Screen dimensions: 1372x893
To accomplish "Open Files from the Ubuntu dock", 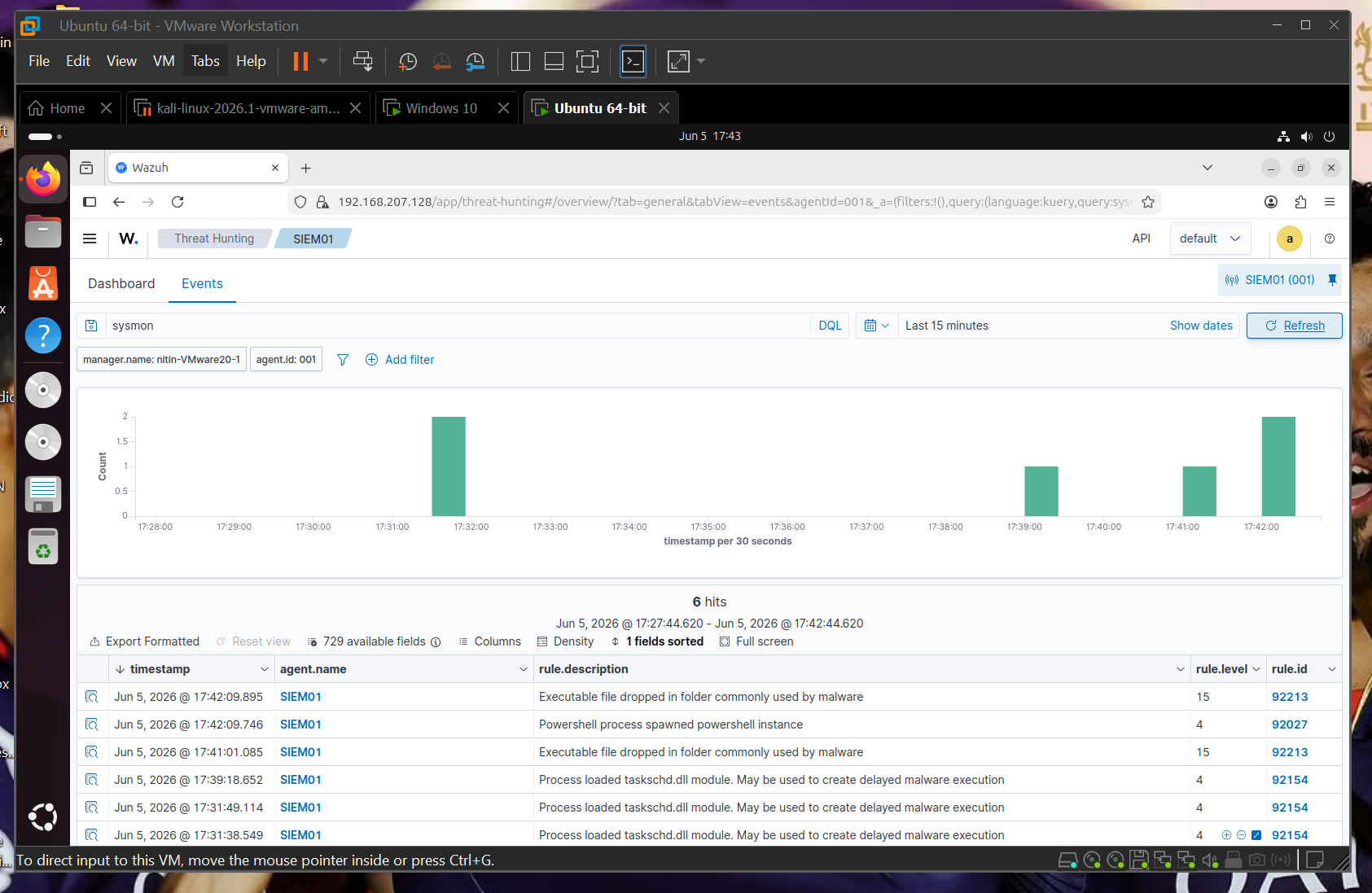I will click(x=43, y=232).
